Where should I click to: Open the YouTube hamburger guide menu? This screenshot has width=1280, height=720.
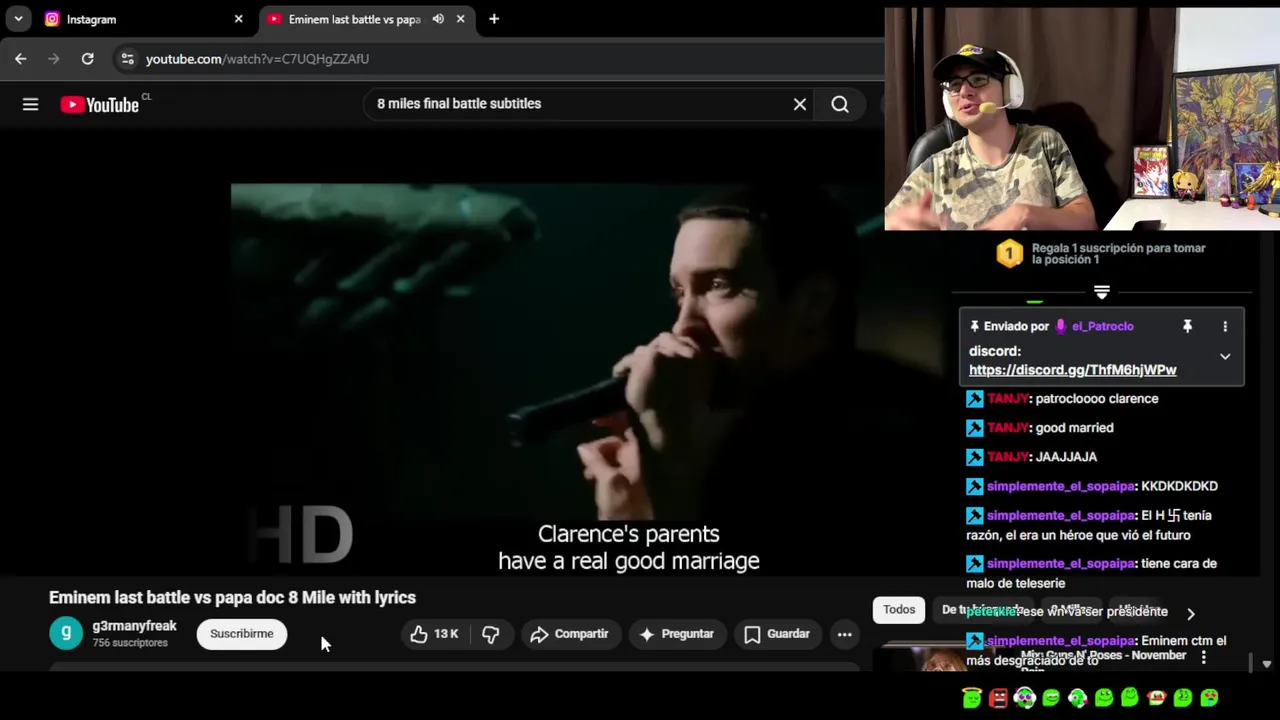tap(30, 104)
